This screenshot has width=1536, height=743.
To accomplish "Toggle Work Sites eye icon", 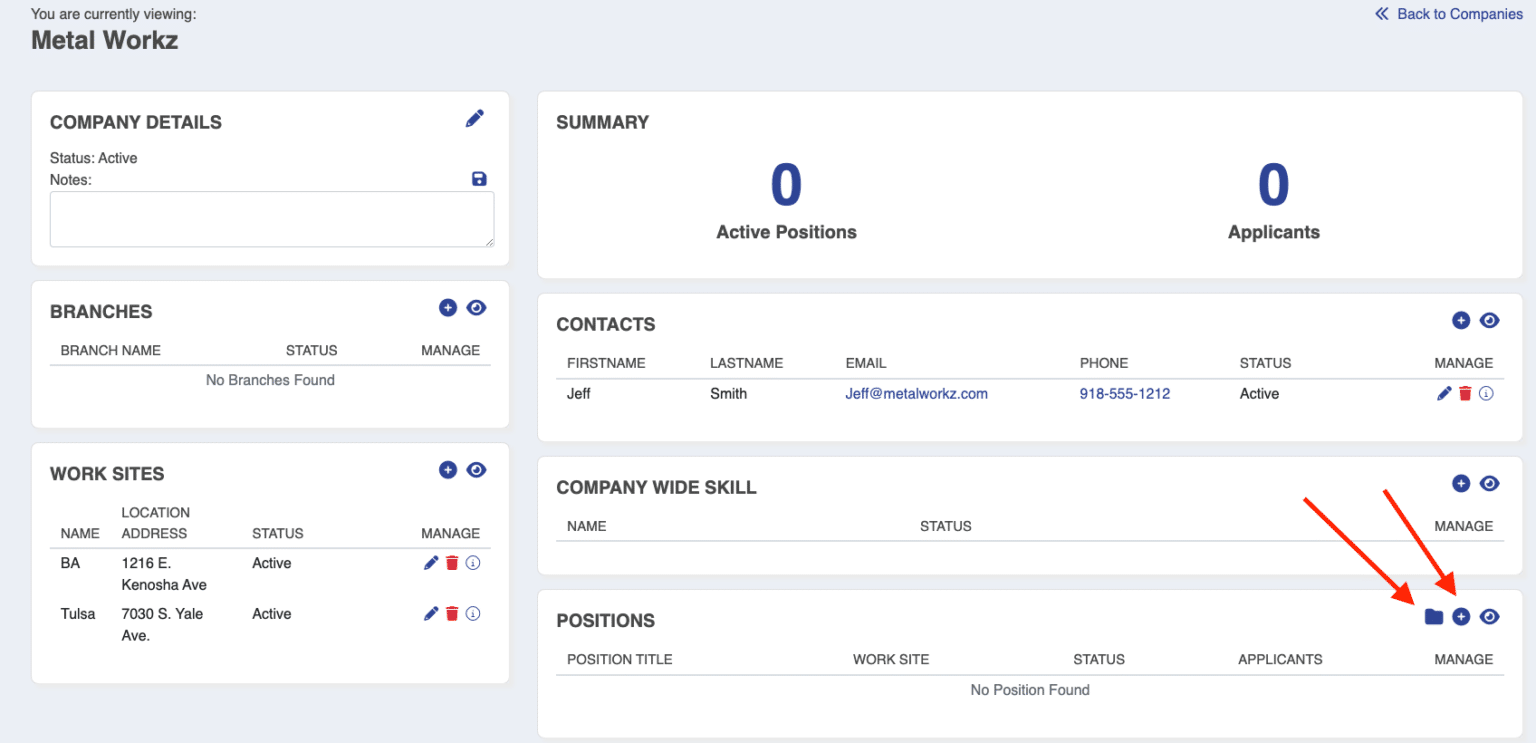I will pyautogui.click(x=477, y=470).
